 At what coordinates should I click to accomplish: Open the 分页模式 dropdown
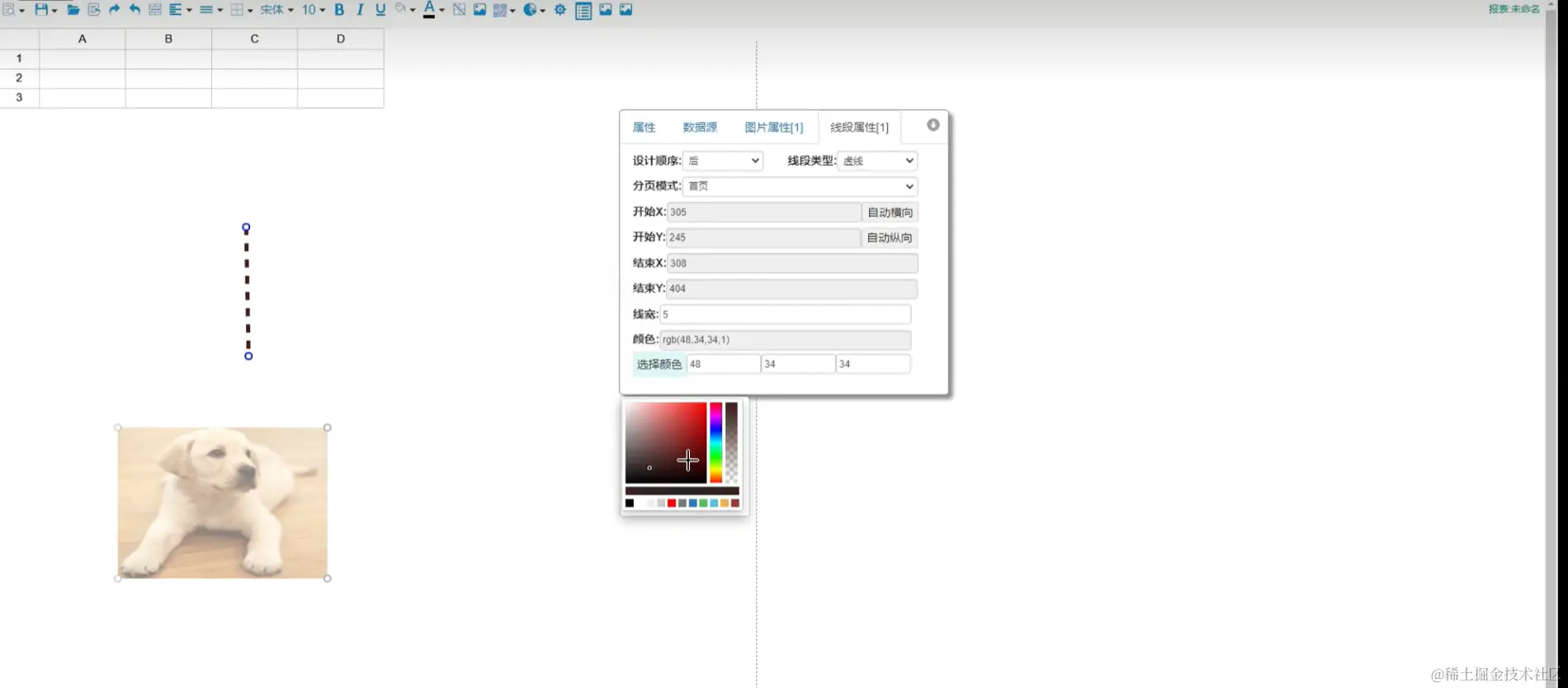pos(801,186)
